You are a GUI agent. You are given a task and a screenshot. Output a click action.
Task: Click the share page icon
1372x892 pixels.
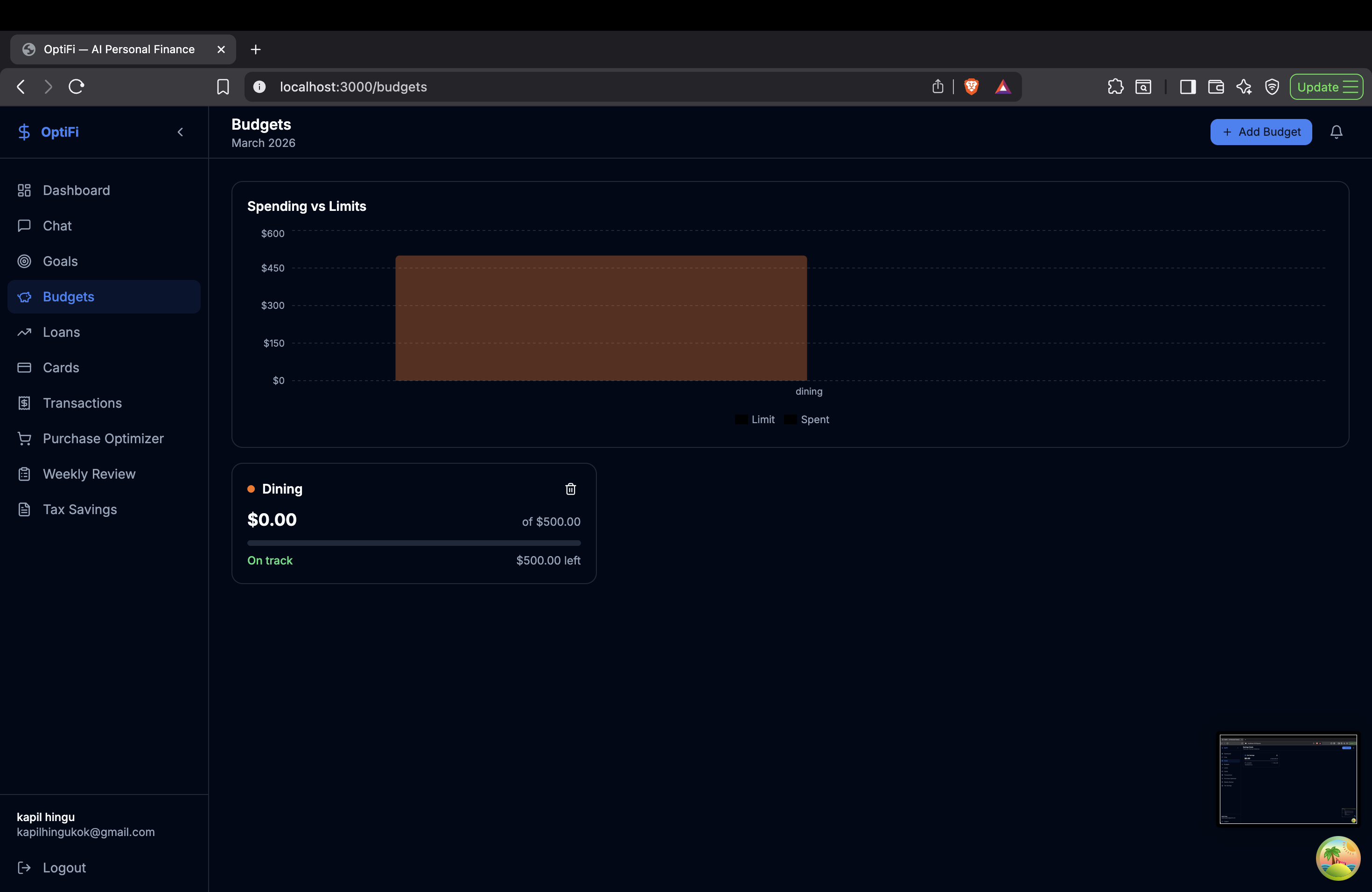(938, 86)
